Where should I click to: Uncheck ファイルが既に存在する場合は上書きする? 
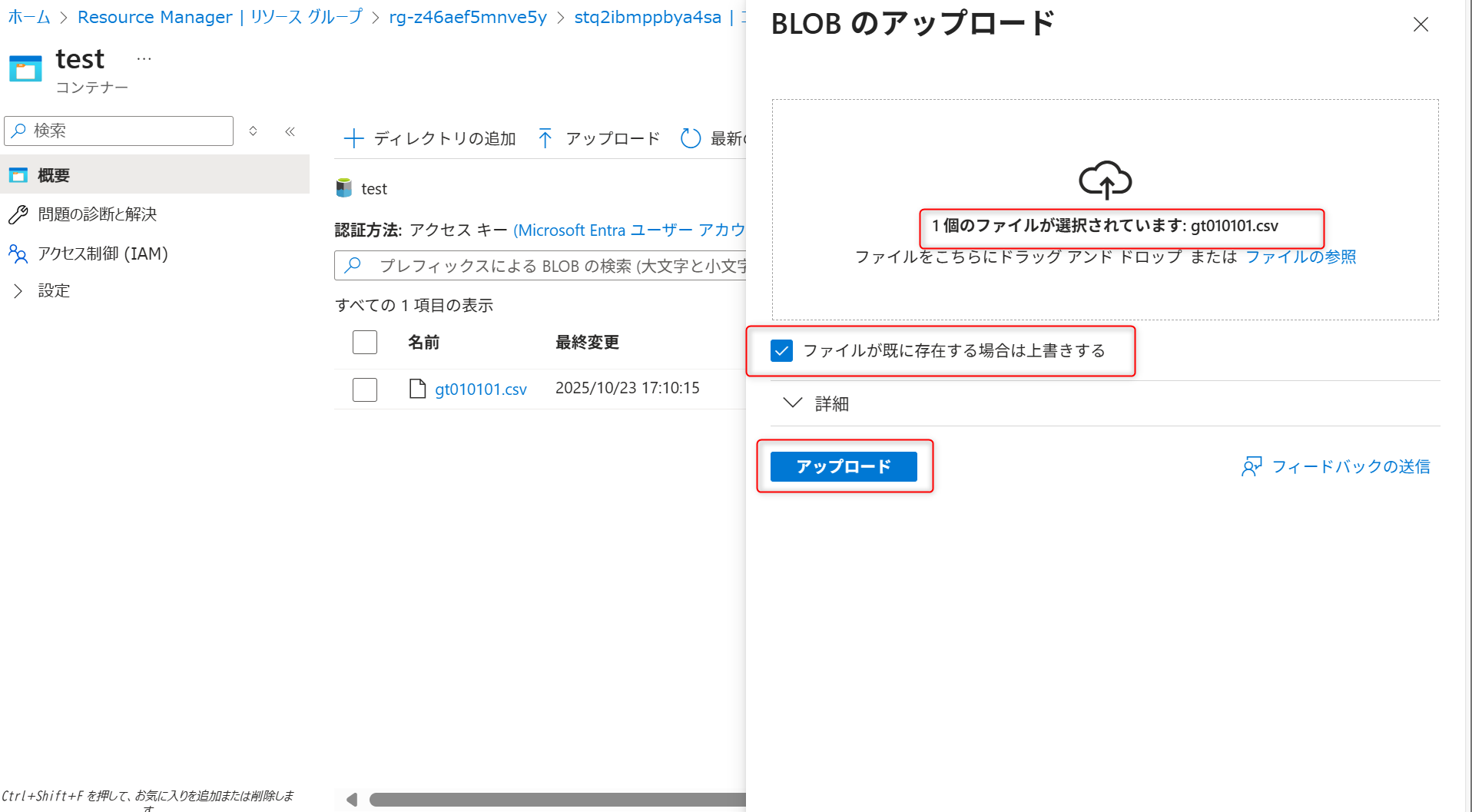781,350
